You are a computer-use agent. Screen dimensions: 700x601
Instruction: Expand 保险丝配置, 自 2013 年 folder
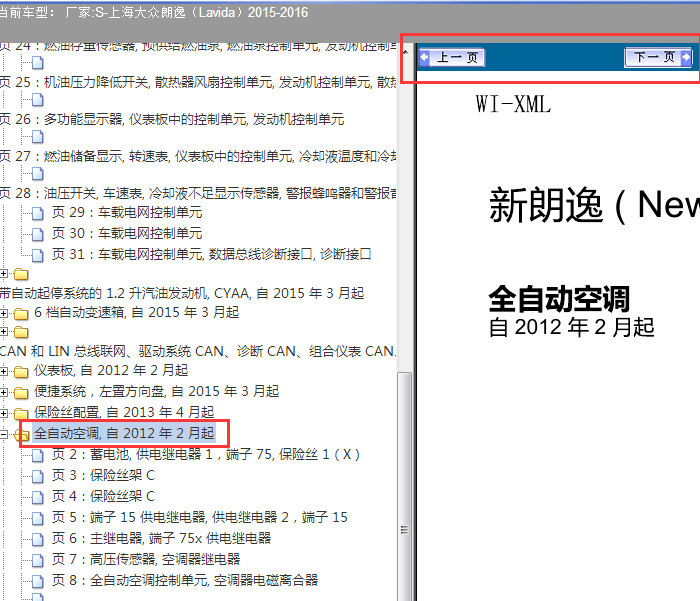coord(4,413)
